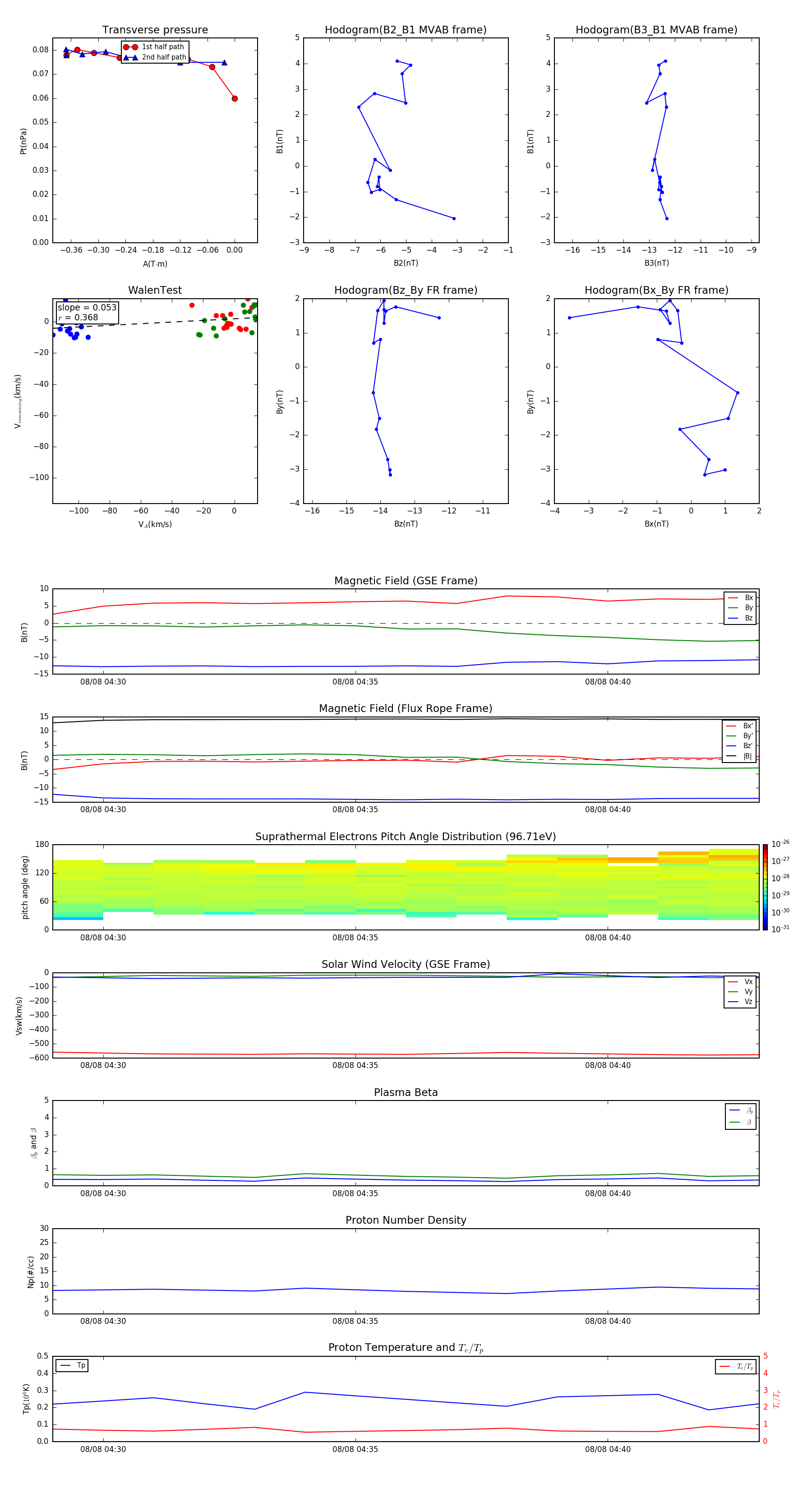The width and height of the screenshot is (812, 1489).
Task: Click the 'B3(nT)' x-axis label
Action: pyautogui.click(x=656, y=263)
